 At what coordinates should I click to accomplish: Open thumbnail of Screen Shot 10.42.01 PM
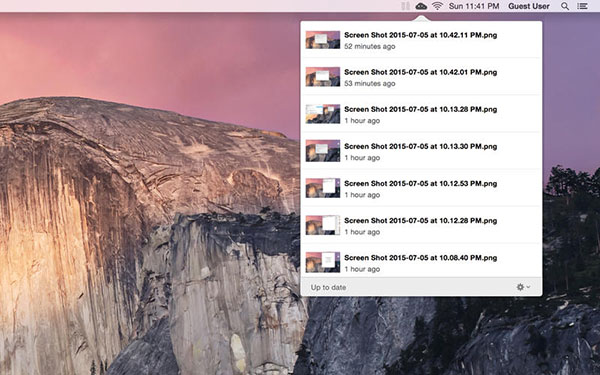323,77
